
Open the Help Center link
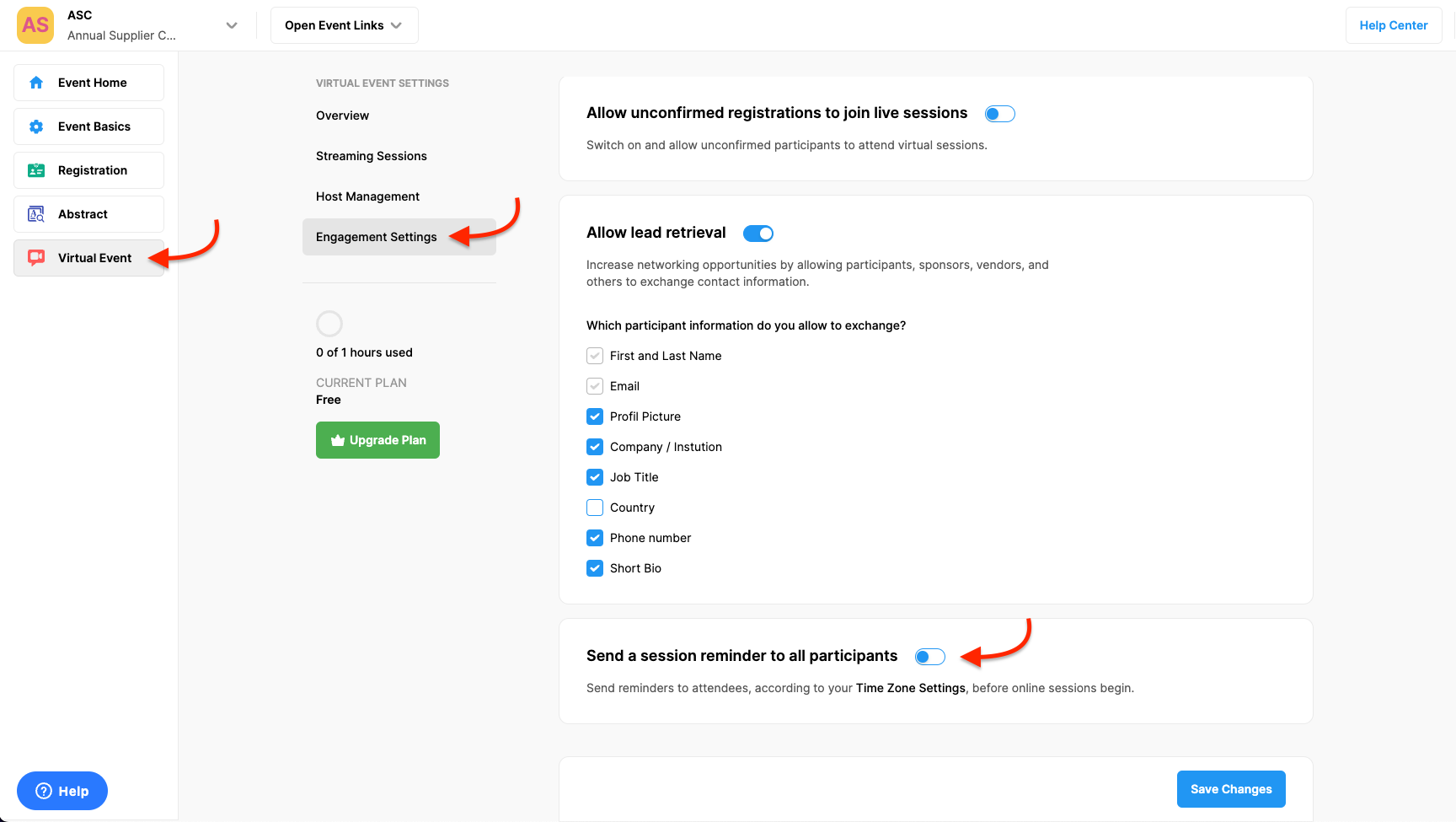pos(1393,25)
